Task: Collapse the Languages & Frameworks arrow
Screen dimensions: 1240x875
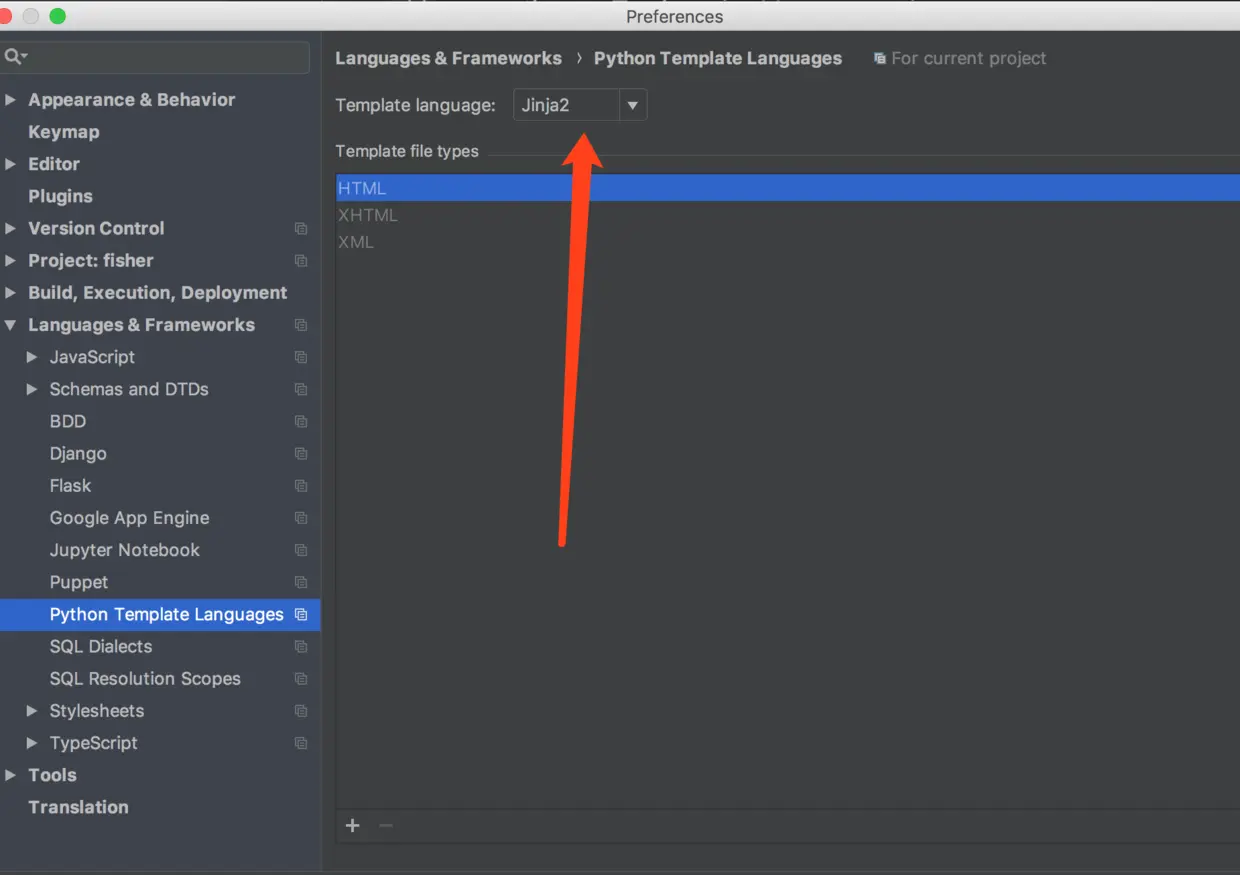Action: point(10,325)
